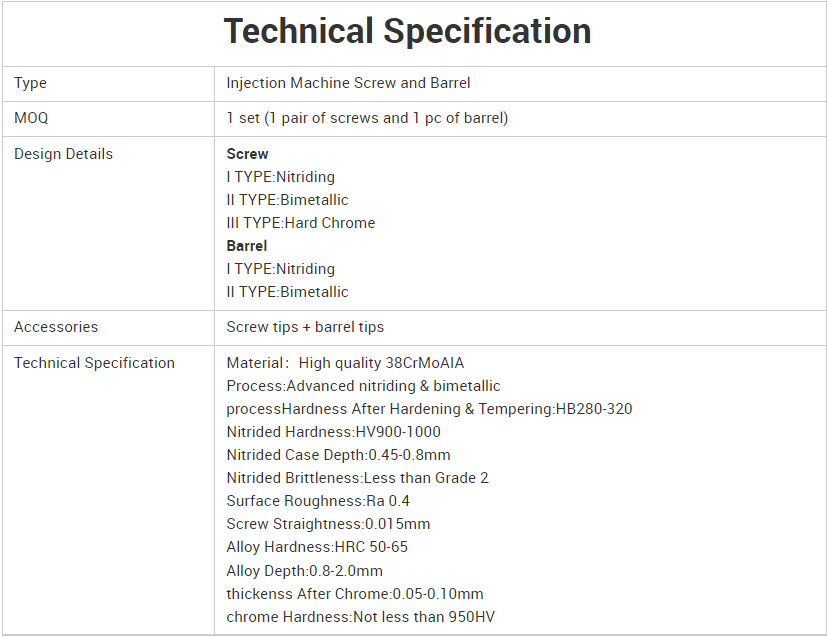Click the "1 set" MOQ value text
The image size is (827, 637).
pyautogui.click(x=367, y=118)
